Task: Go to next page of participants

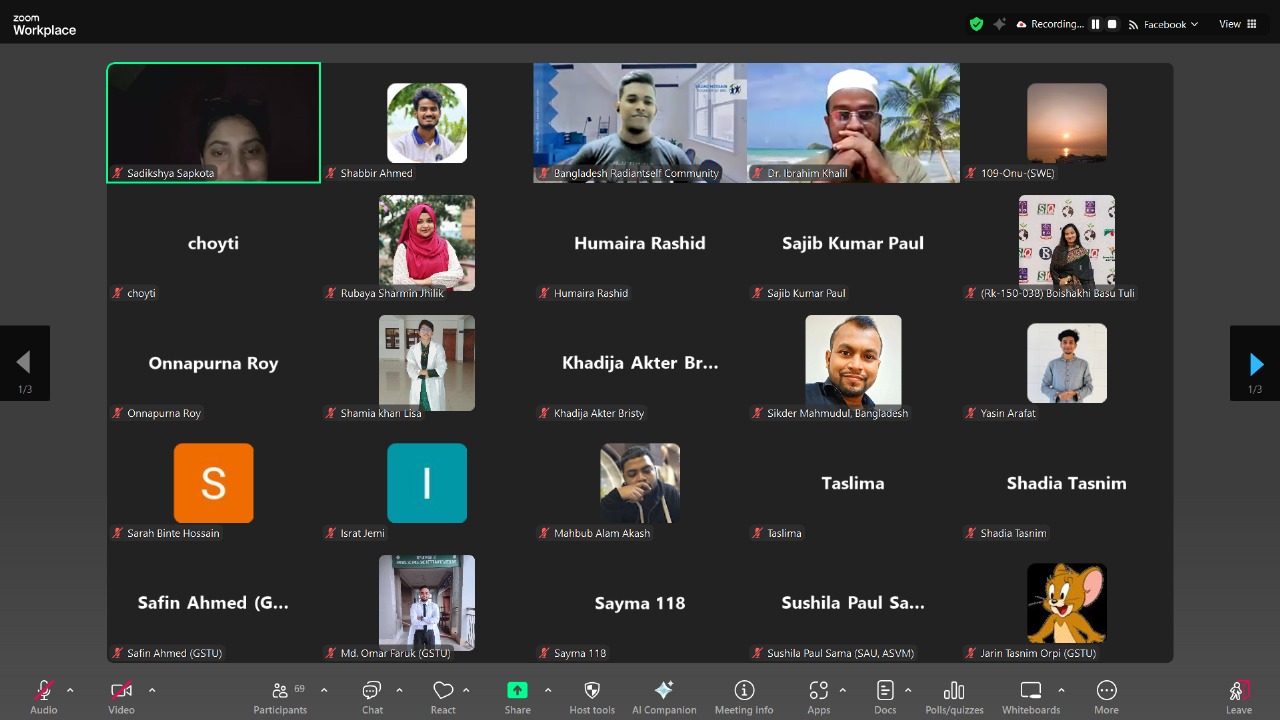Action: [1255, 364]
